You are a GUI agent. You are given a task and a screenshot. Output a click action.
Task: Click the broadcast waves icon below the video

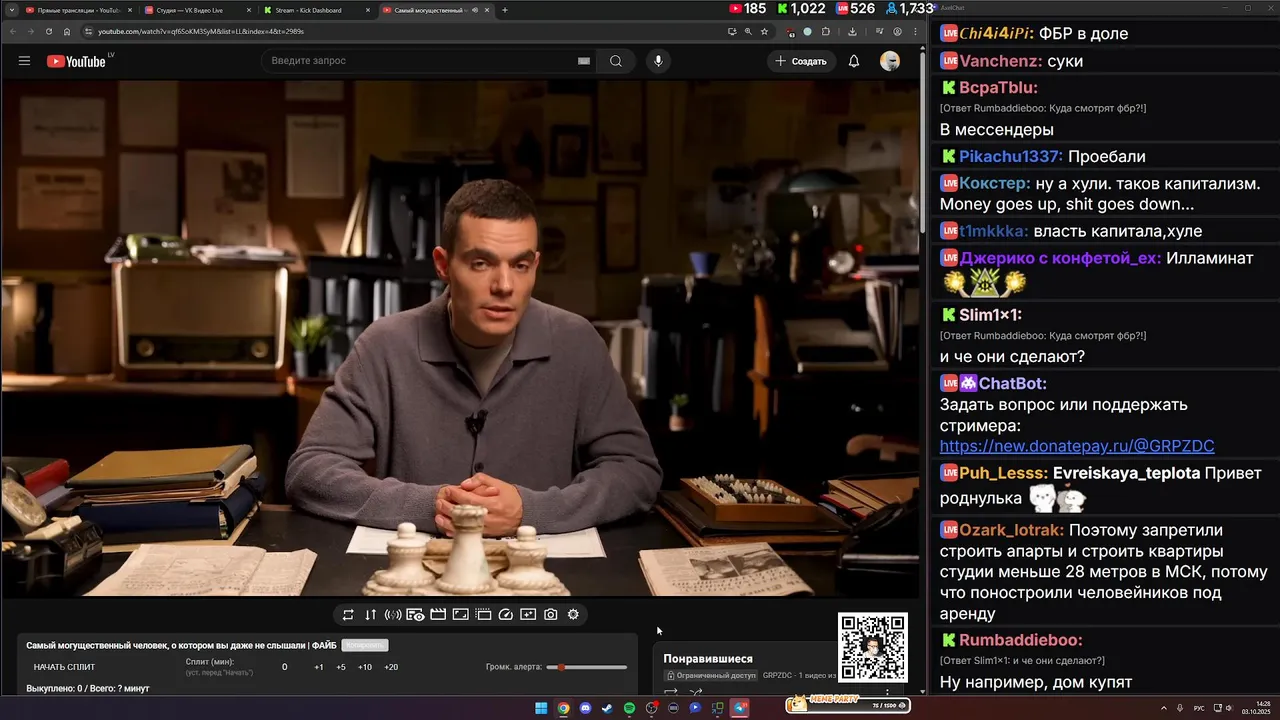click(393, 615)
